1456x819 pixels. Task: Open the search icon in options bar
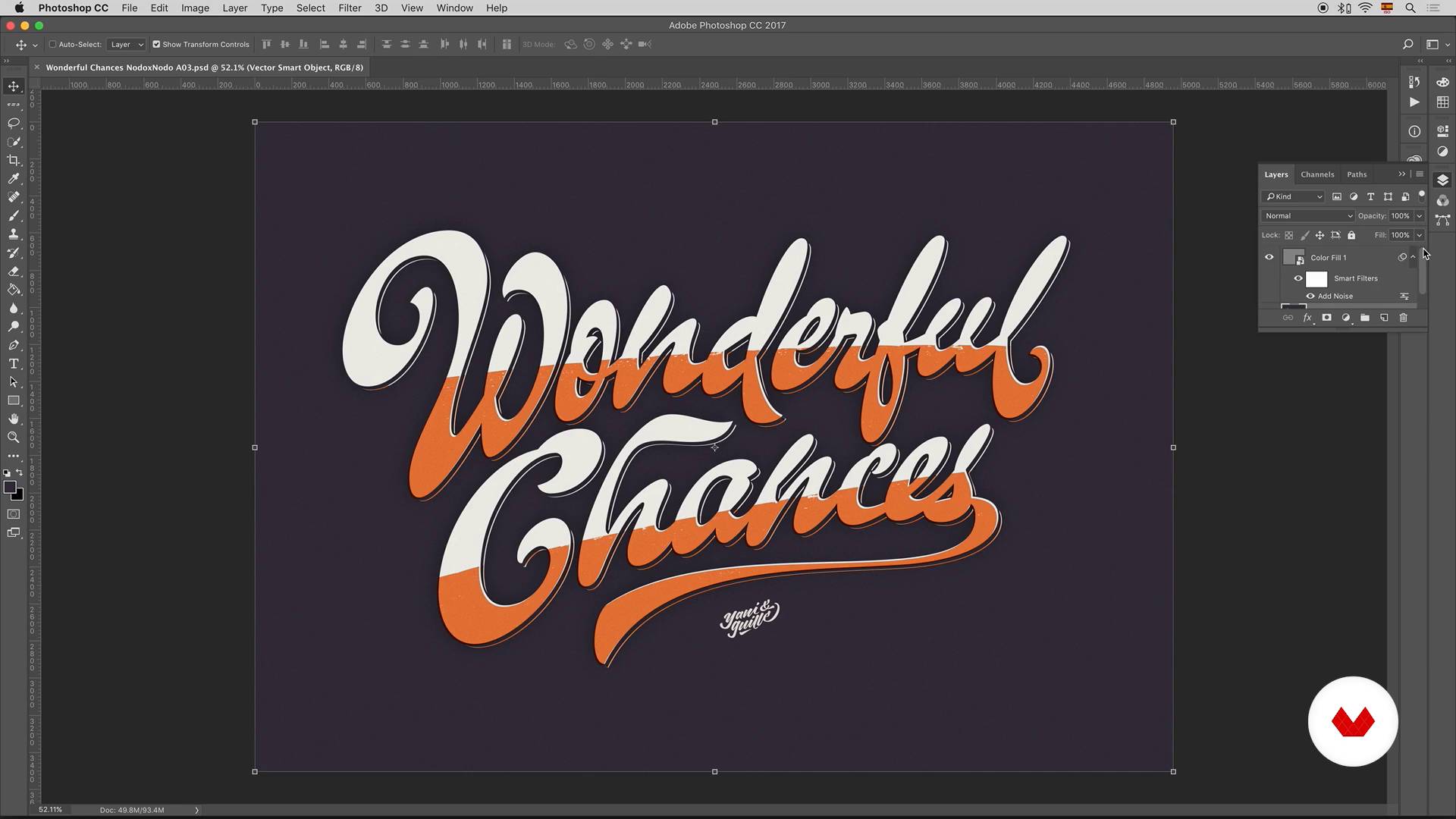tap(1407, 44)
